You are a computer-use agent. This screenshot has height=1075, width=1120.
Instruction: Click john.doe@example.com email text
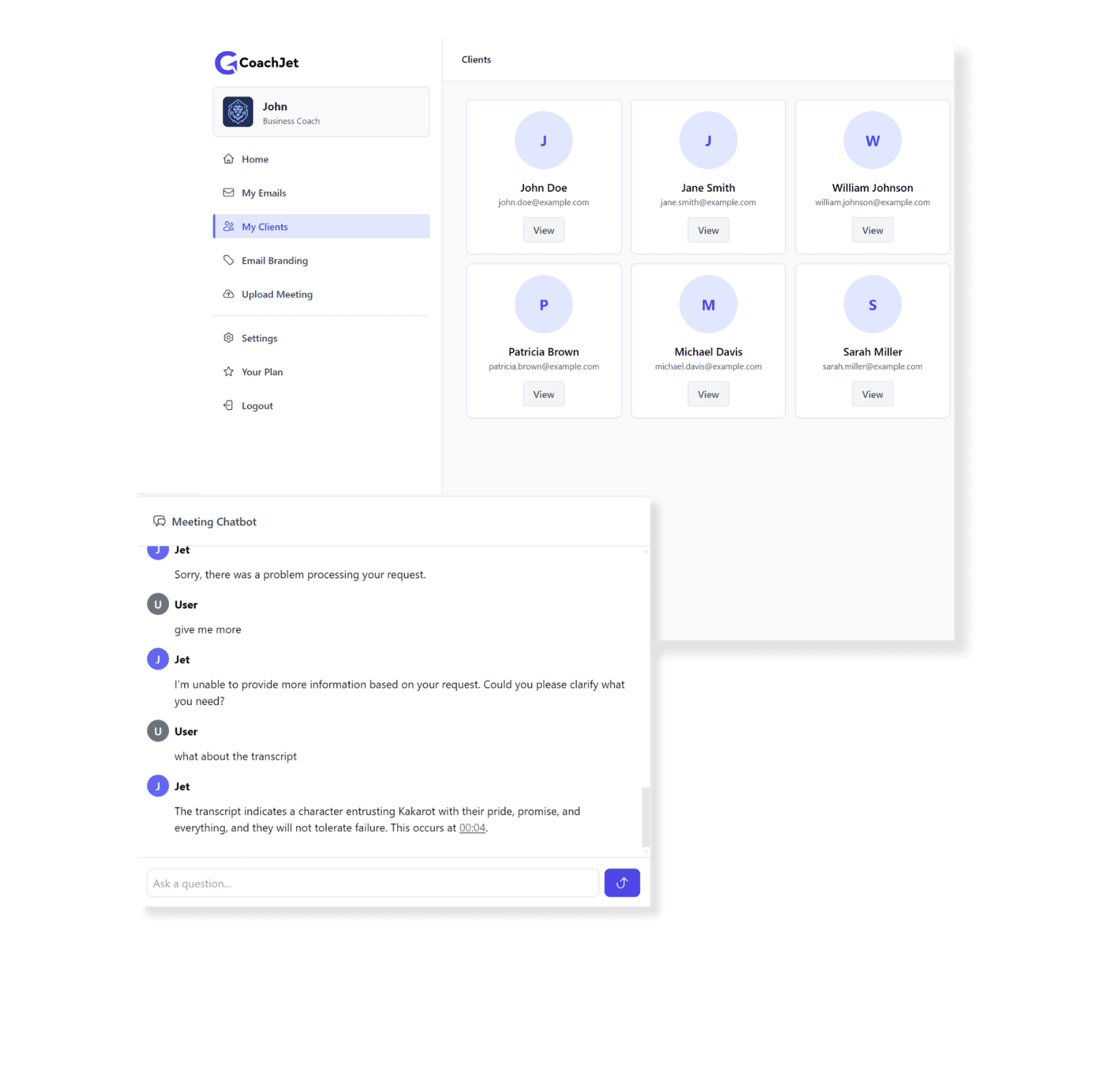click(x=544, y=203)
